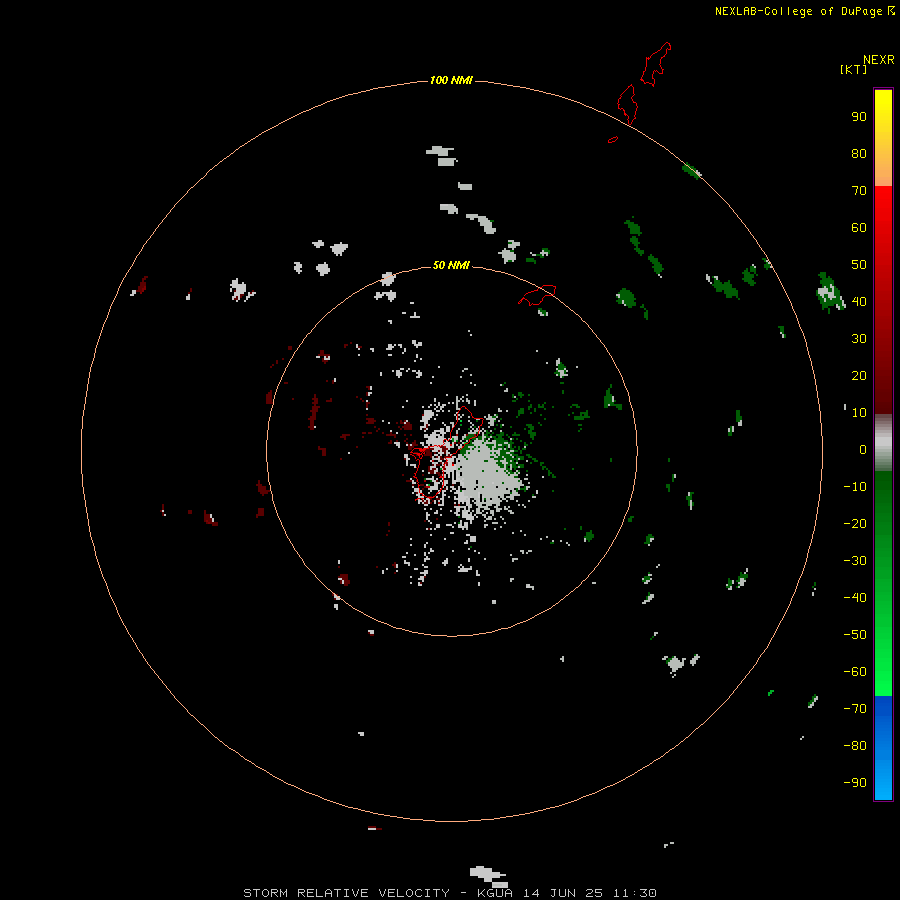The width and height of the screenshot is (900, 900).
Task: Click the positive 60 knot scale label
Action: [859, 227]
